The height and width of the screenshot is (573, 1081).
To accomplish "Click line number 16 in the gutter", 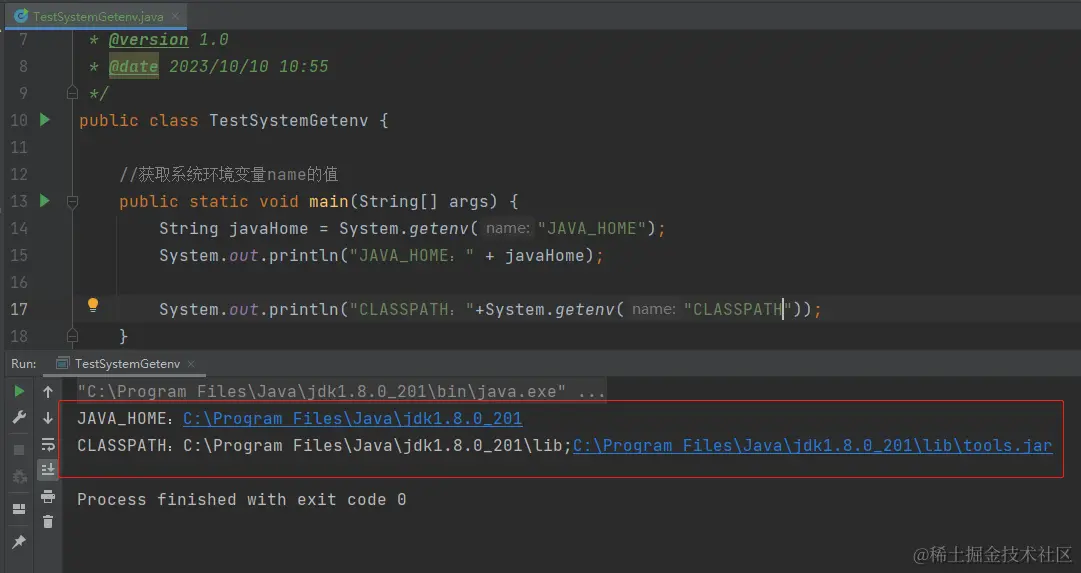I will 19,282.
